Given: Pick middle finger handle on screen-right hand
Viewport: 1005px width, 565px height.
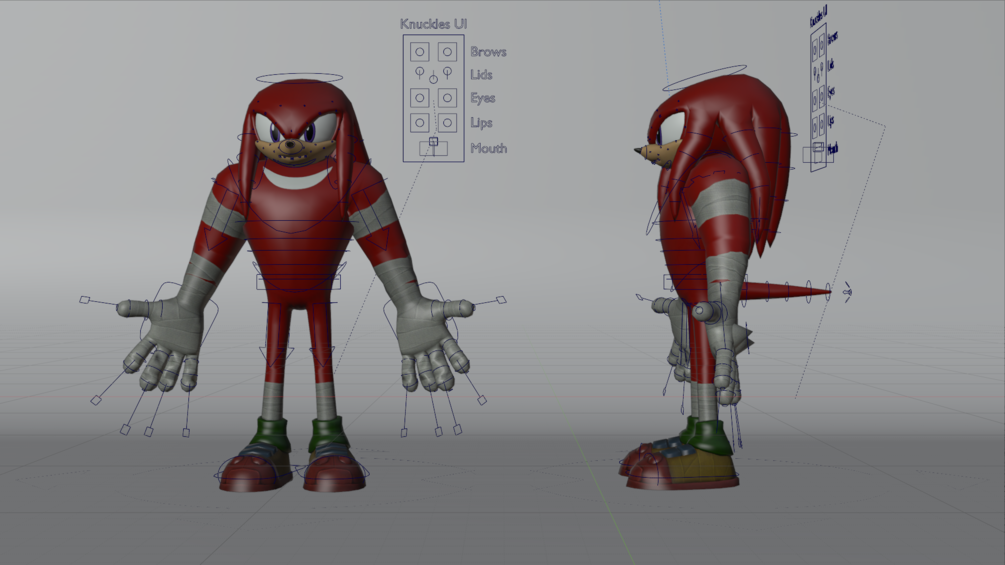Looking at the screenshot, I should pos(458,430).
